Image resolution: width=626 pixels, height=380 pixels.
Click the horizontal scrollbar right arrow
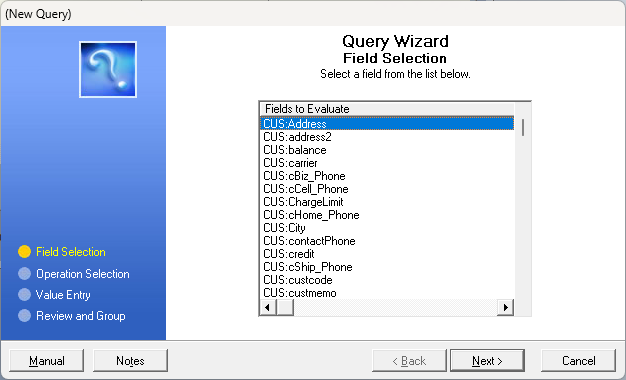[505, 307]
